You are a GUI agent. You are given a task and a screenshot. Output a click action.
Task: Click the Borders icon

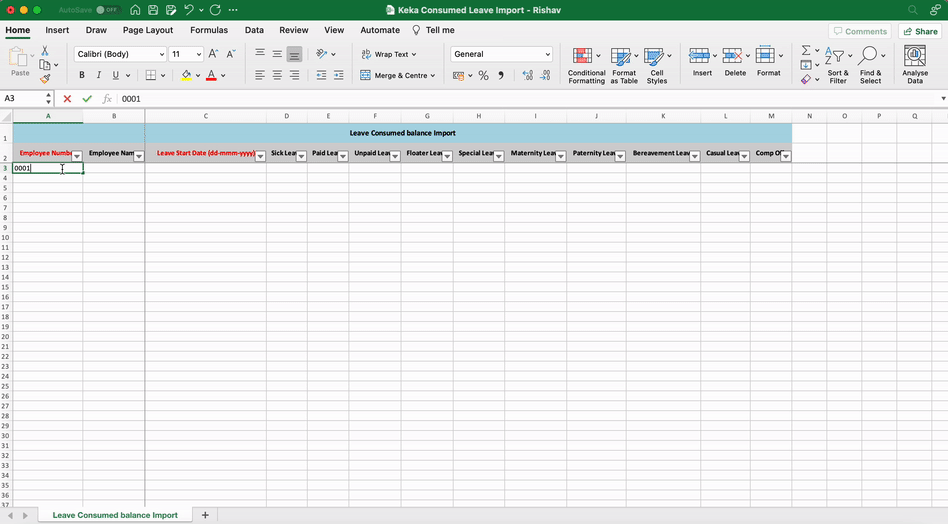coord(150,76)
